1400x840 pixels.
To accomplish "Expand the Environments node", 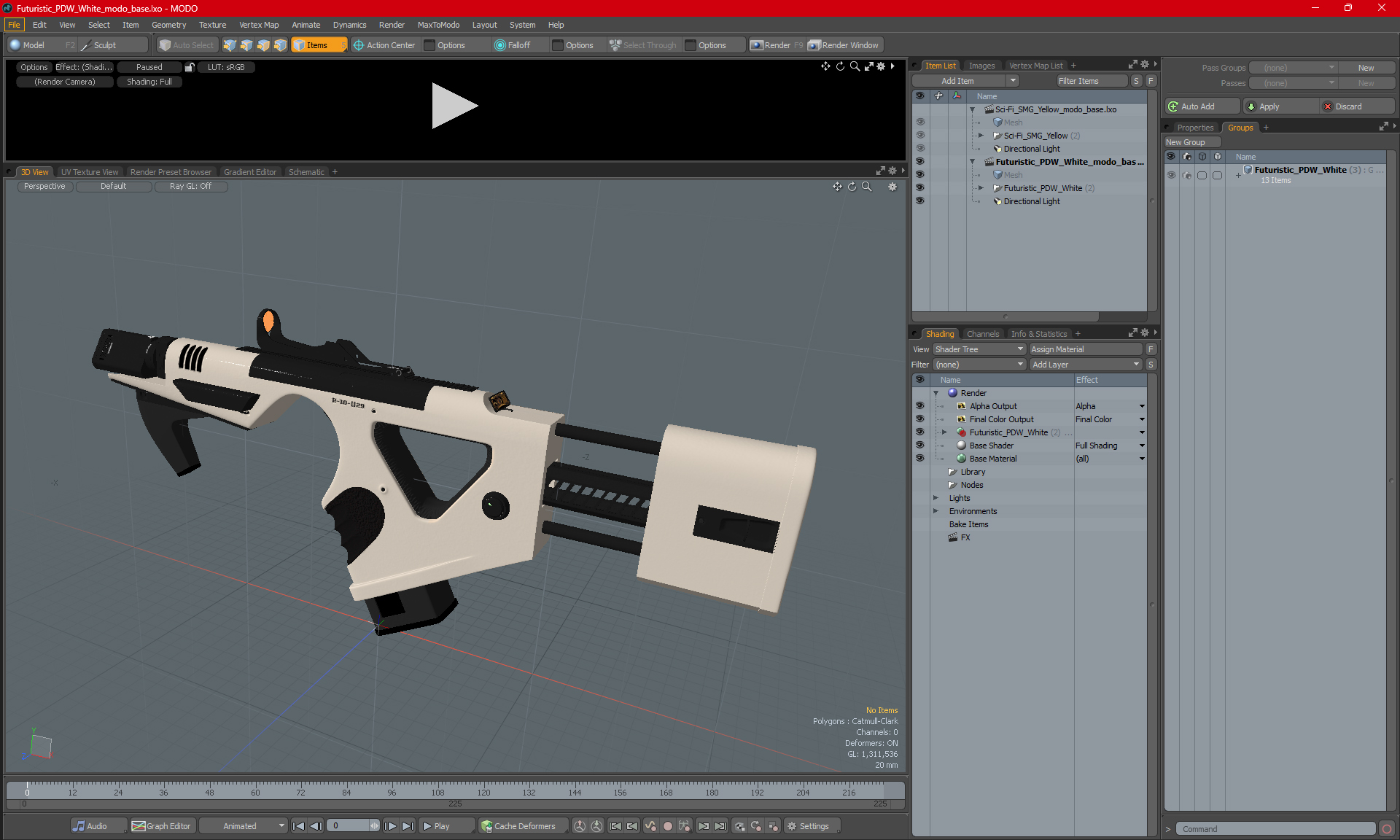I will pos(936,511).
